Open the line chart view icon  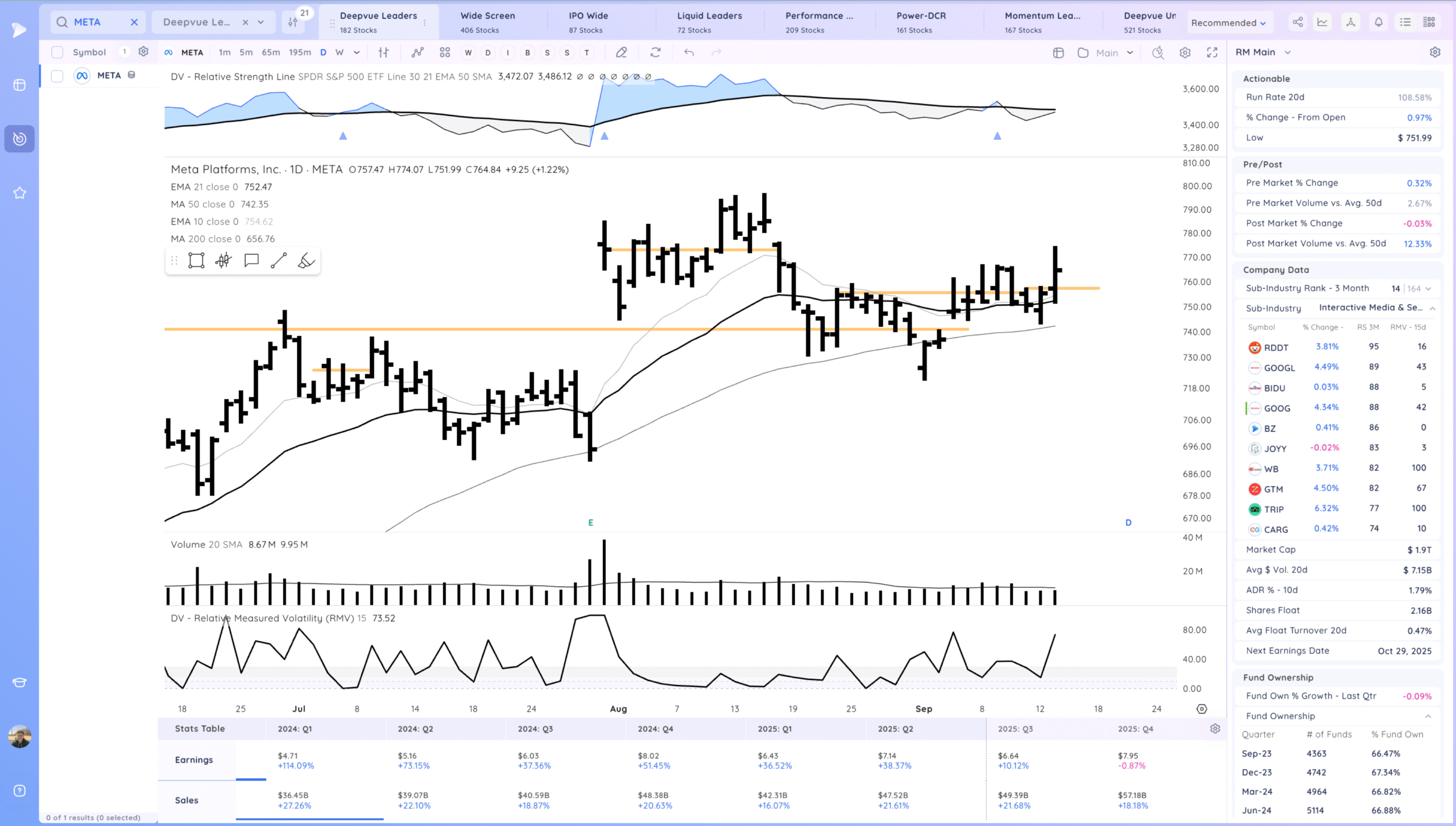pos(1322,22)
